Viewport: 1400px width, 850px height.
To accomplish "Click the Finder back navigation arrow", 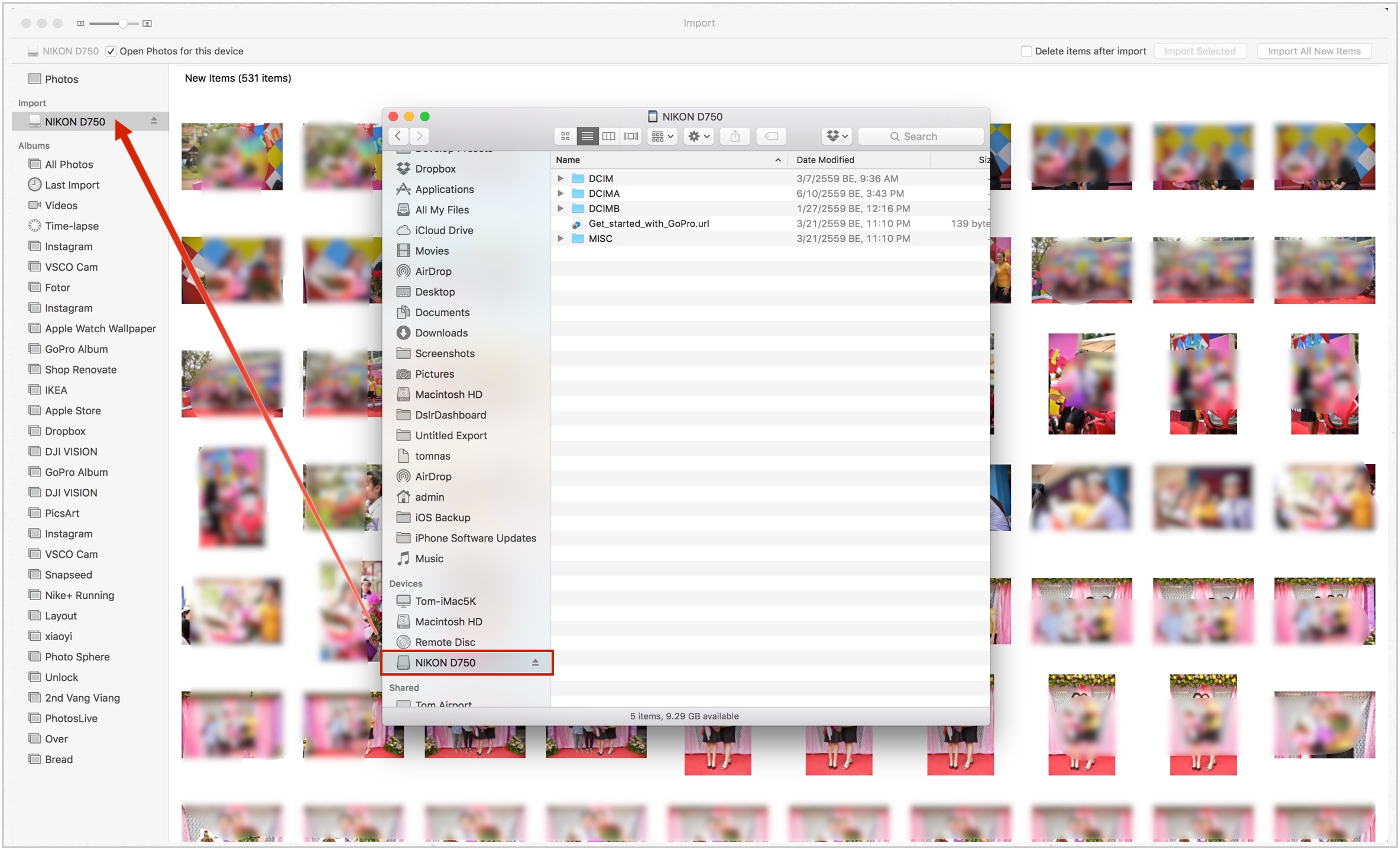I will [x=398, y=136].
